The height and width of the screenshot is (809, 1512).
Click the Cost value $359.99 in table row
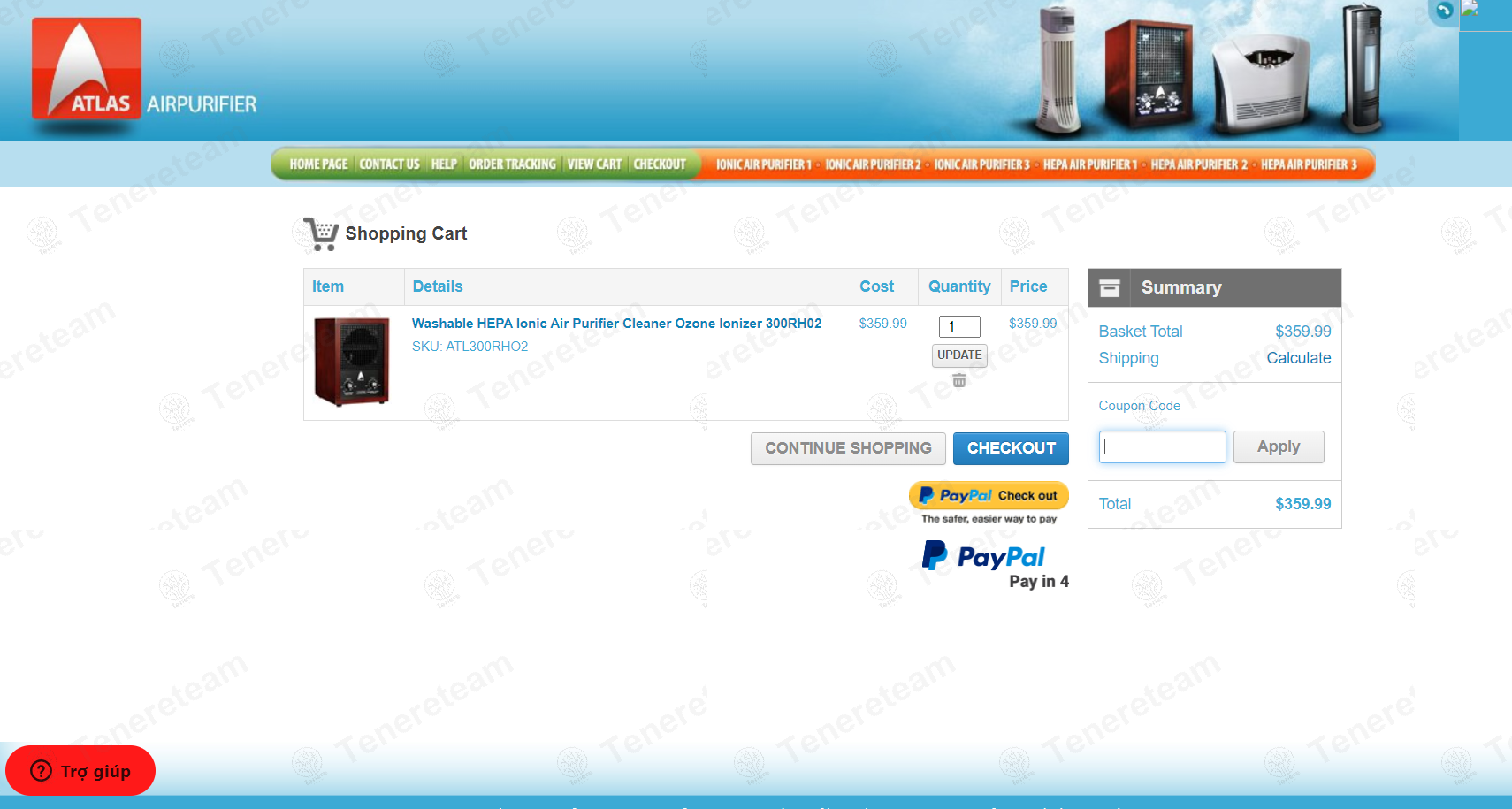click(882, 324)
